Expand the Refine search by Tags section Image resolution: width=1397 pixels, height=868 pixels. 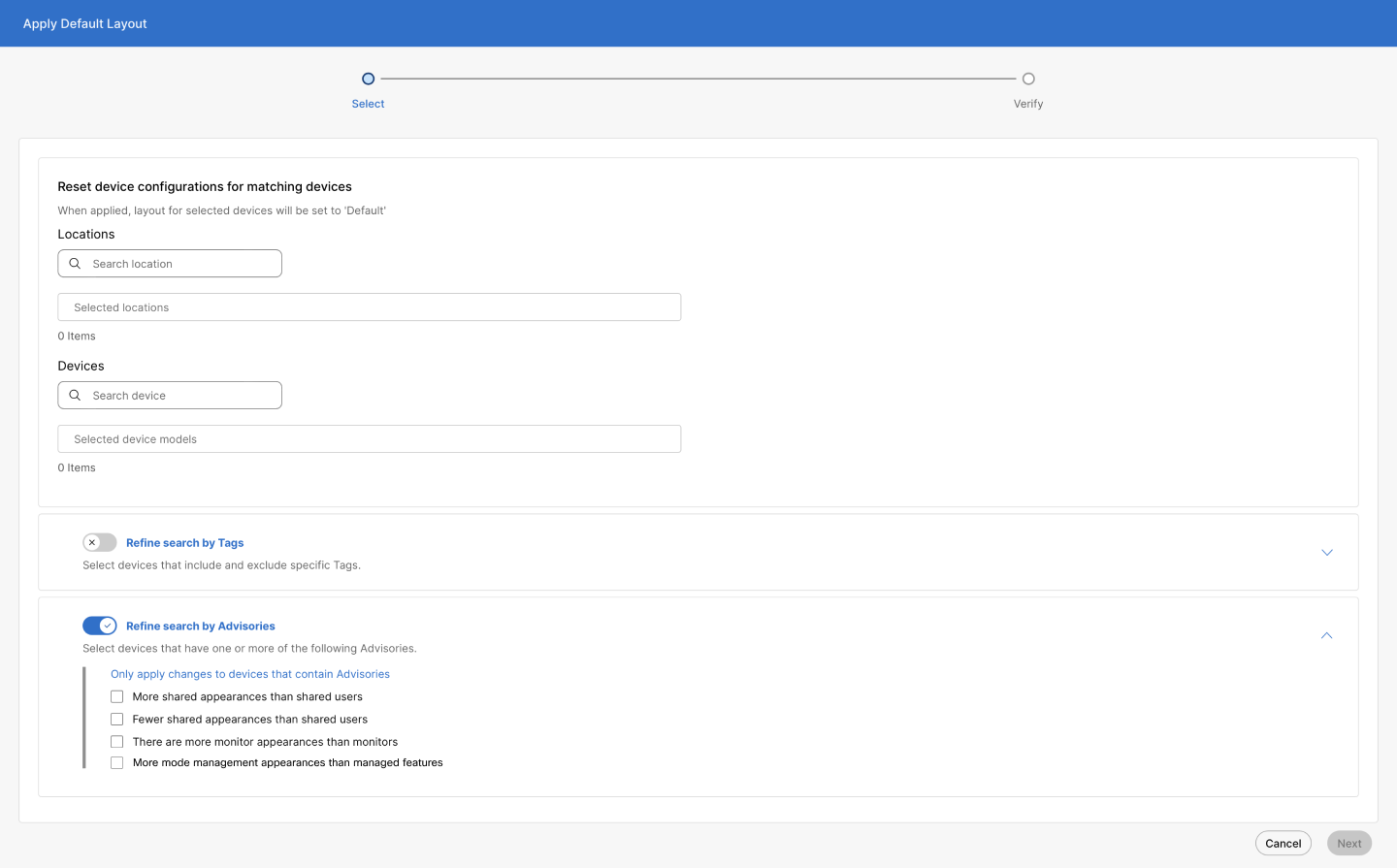[1327, 553]
